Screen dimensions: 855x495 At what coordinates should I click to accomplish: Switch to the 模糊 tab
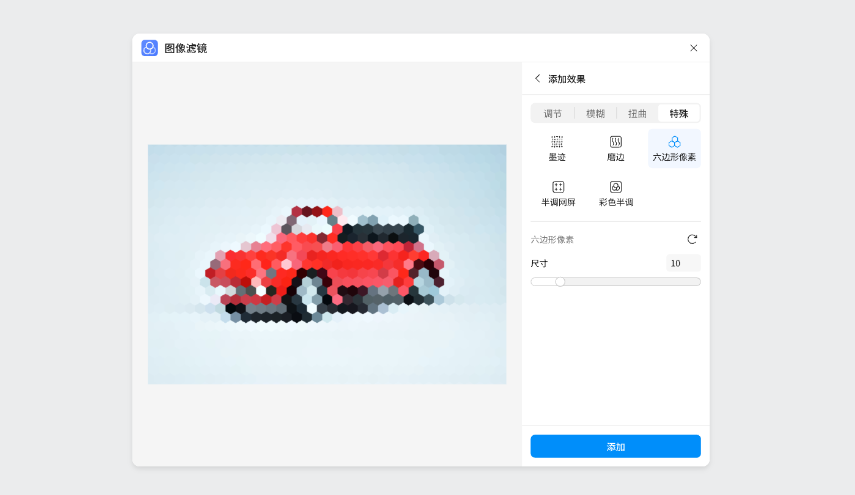595,113
